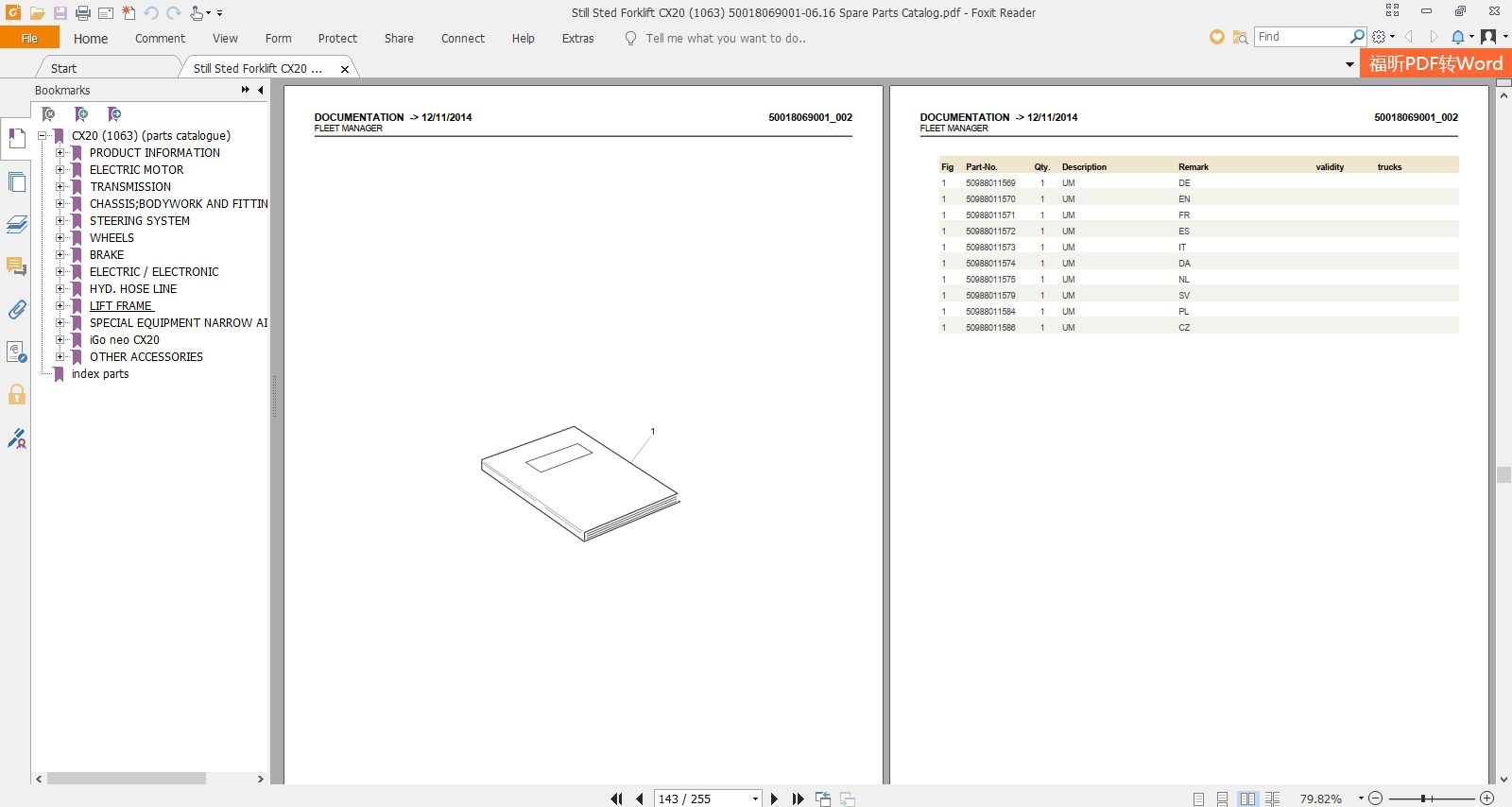Open the Security lock panel
1512x807 pixels.
click(16, 394)
